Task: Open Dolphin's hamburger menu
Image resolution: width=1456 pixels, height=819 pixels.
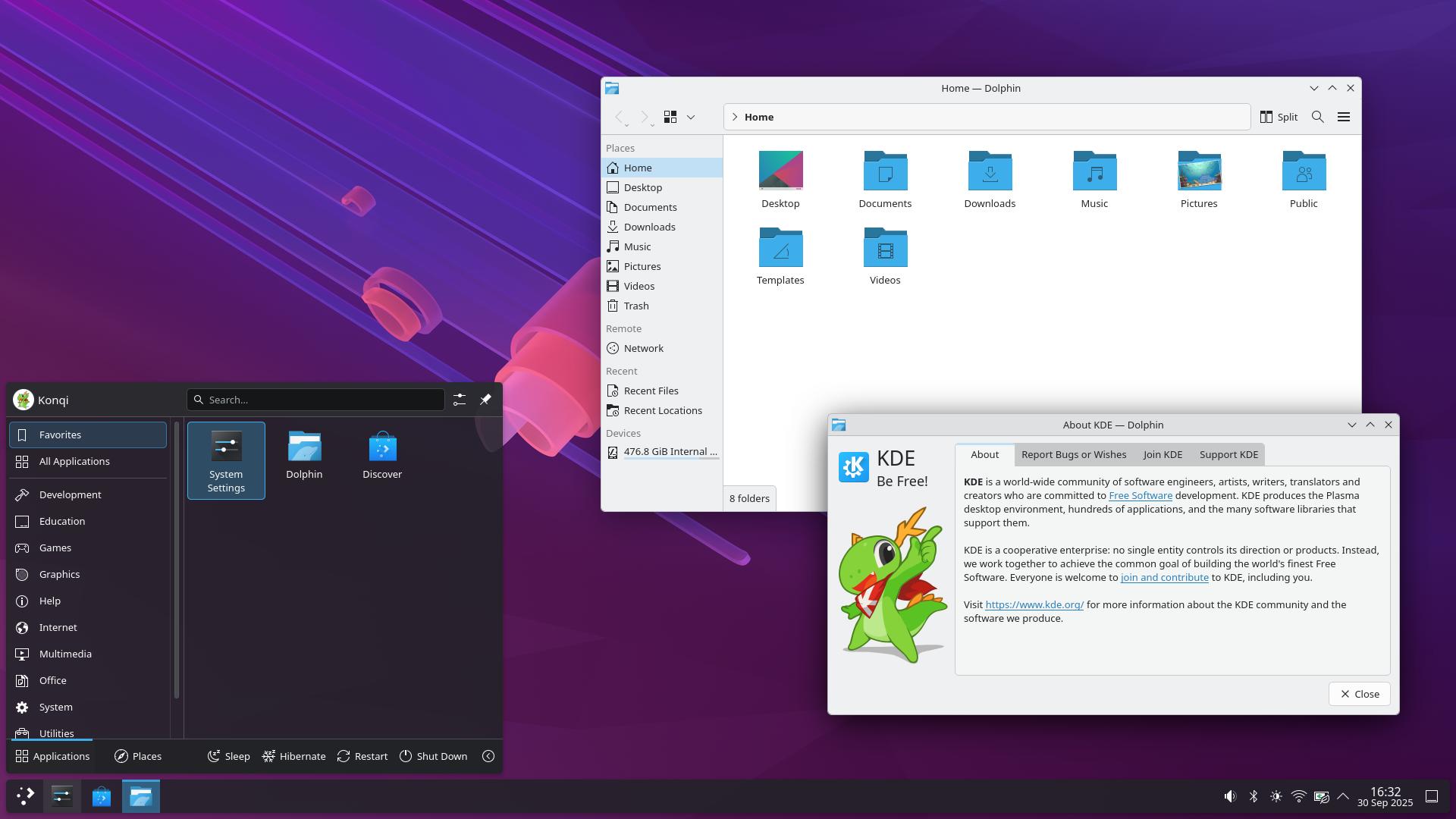Action: 1344,117
